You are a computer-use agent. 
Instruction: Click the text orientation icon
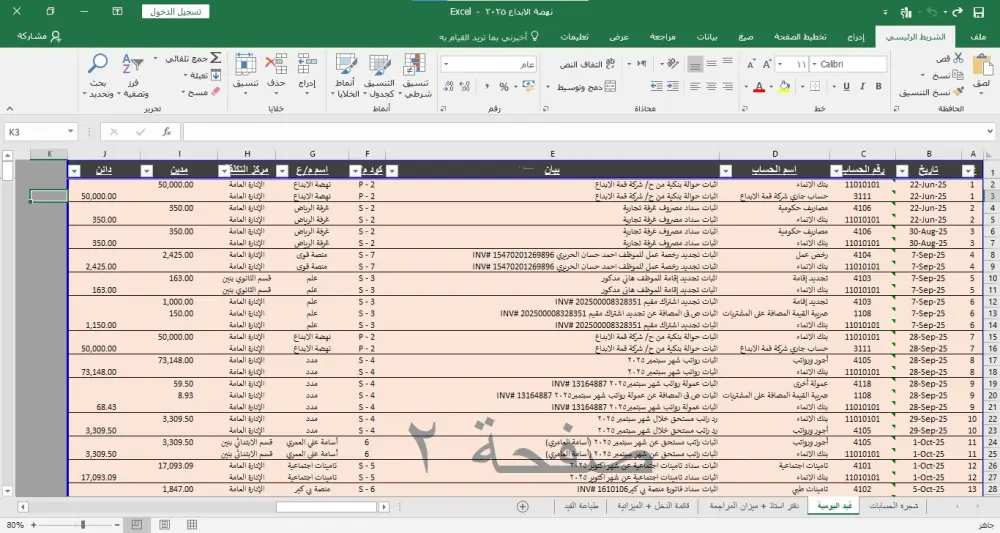click(673, 64)
